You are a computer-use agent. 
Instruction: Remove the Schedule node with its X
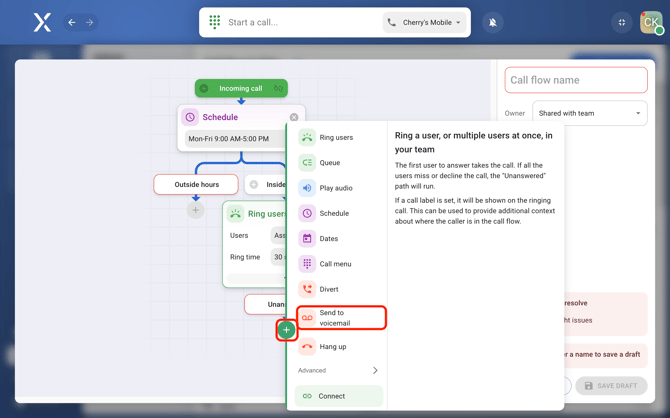tap(294, 117)
